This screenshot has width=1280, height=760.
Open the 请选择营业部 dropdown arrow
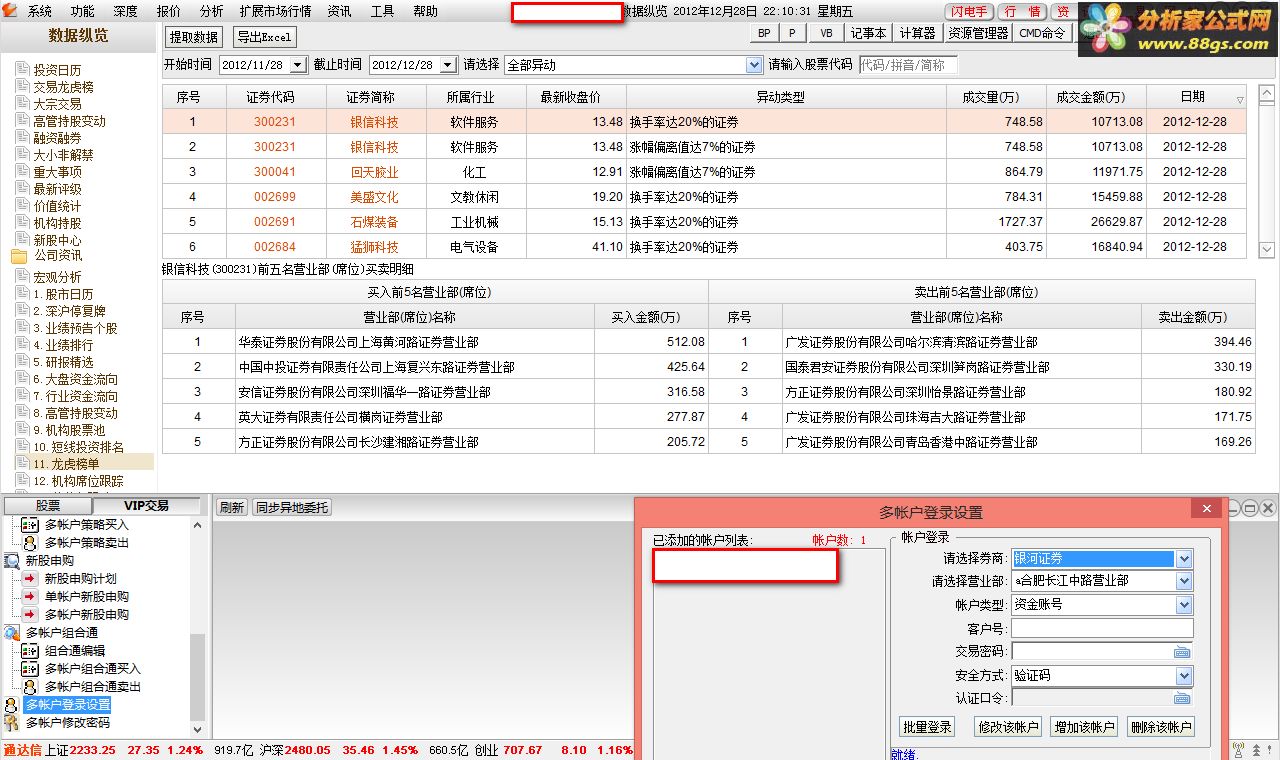(1184, 581)
